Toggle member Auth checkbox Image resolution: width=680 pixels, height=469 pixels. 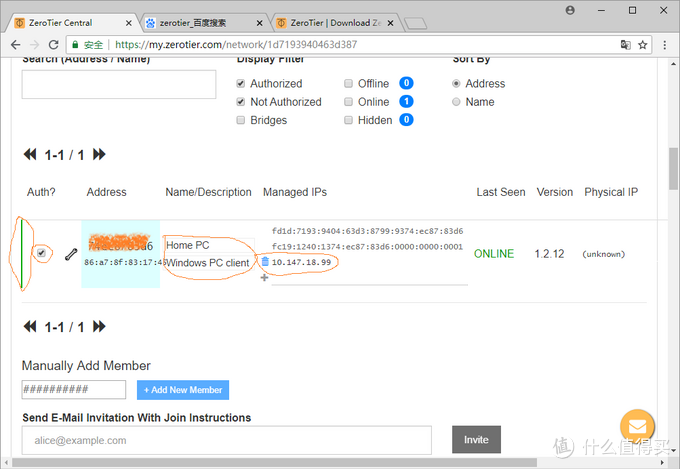(42, 253)
